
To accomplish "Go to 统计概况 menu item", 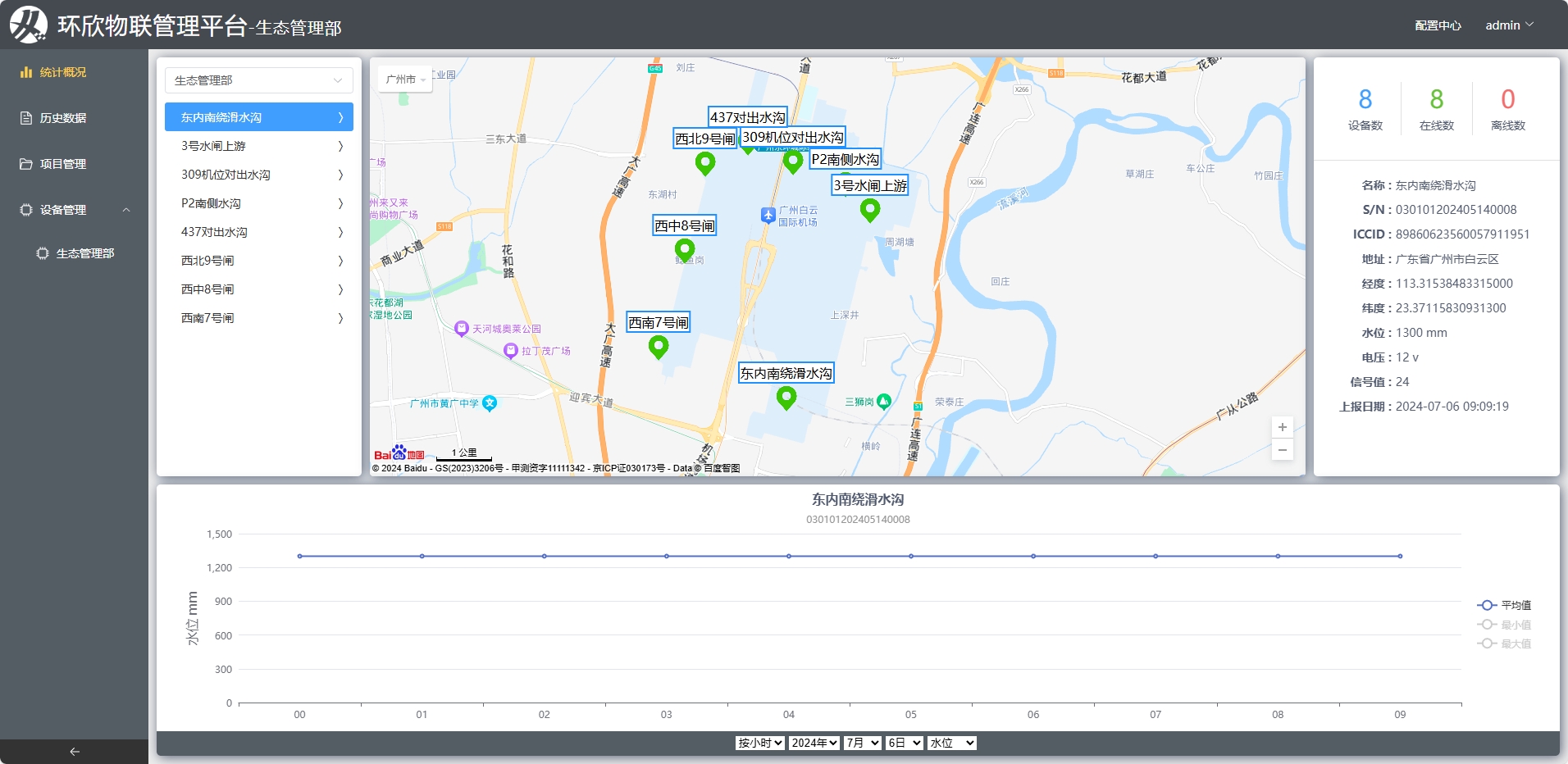I will [x=74, y=72].
